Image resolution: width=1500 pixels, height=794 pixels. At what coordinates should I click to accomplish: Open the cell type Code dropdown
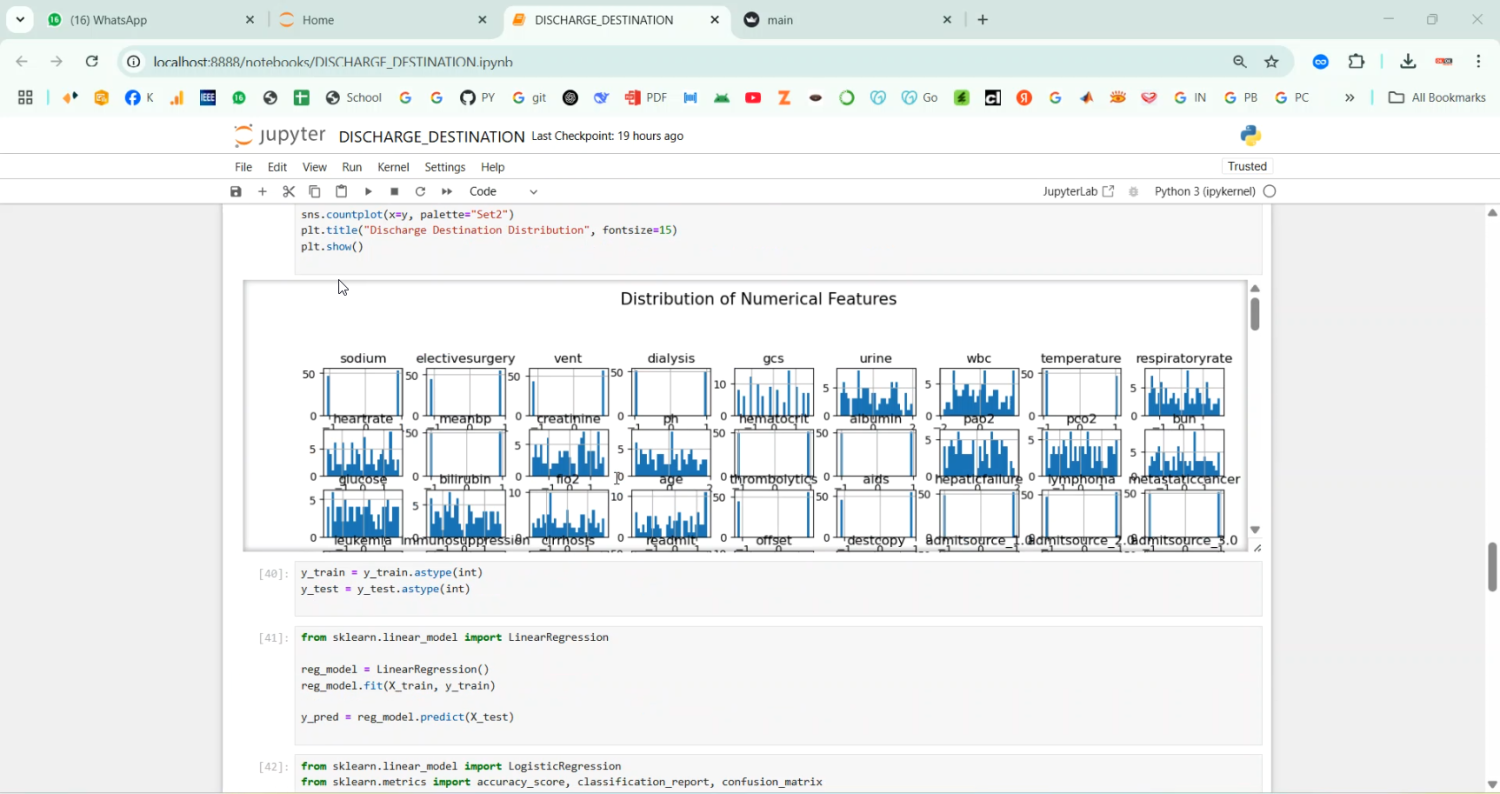tap(503, 191)
